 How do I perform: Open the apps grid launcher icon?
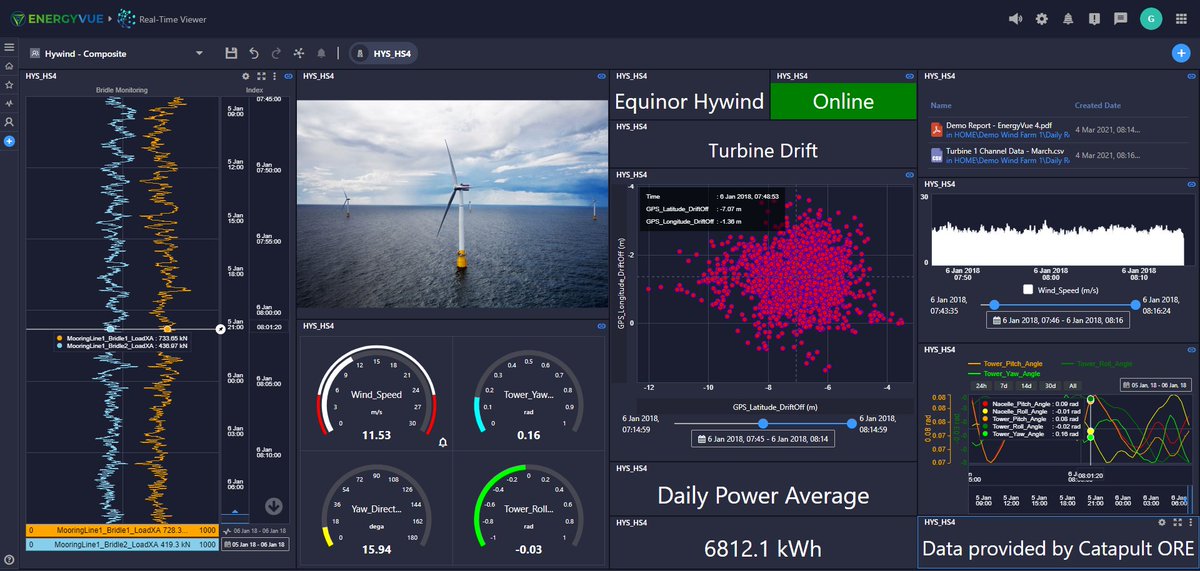(x=1181, y=18)
